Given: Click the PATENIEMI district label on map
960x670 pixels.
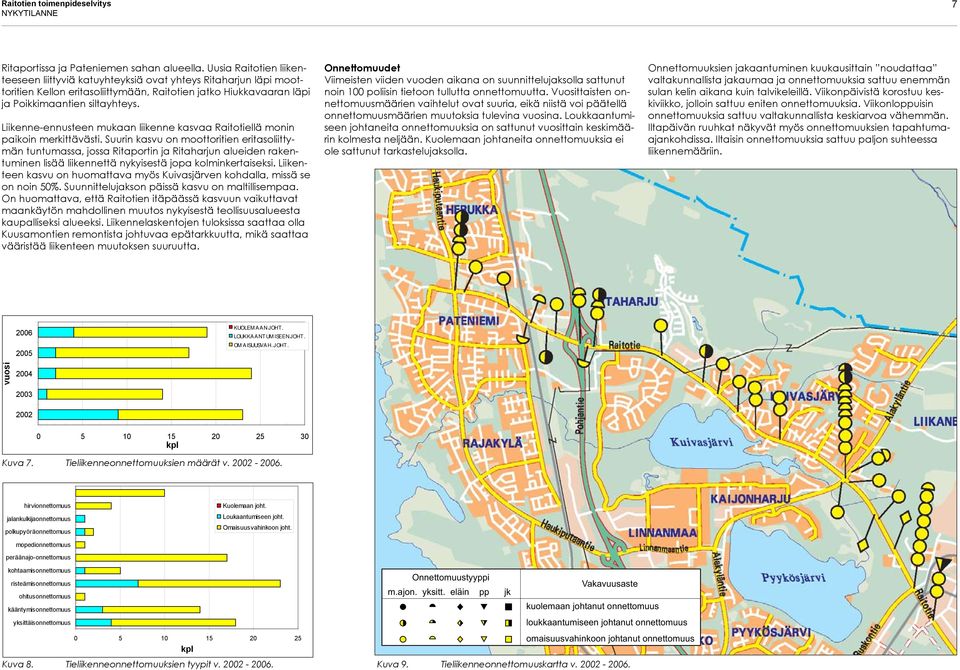Looking at the screenshot, I should pos(469,321).
